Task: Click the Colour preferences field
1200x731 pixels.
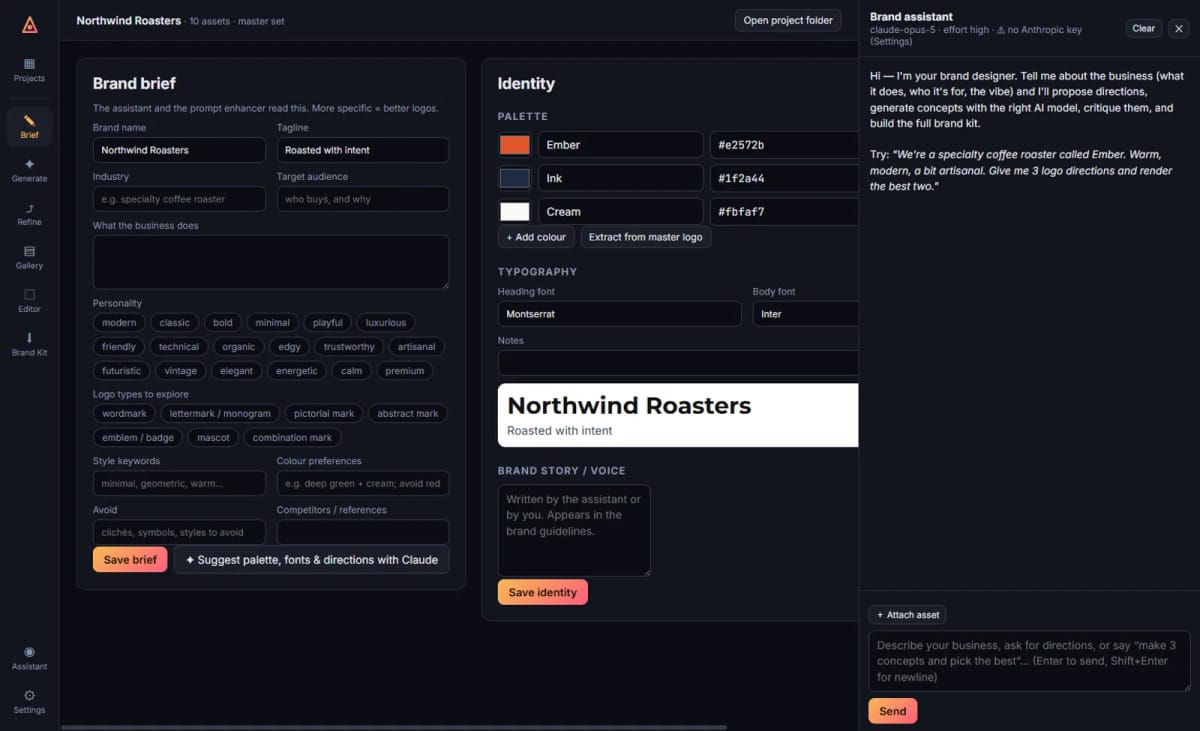Action: pos(363,483)
